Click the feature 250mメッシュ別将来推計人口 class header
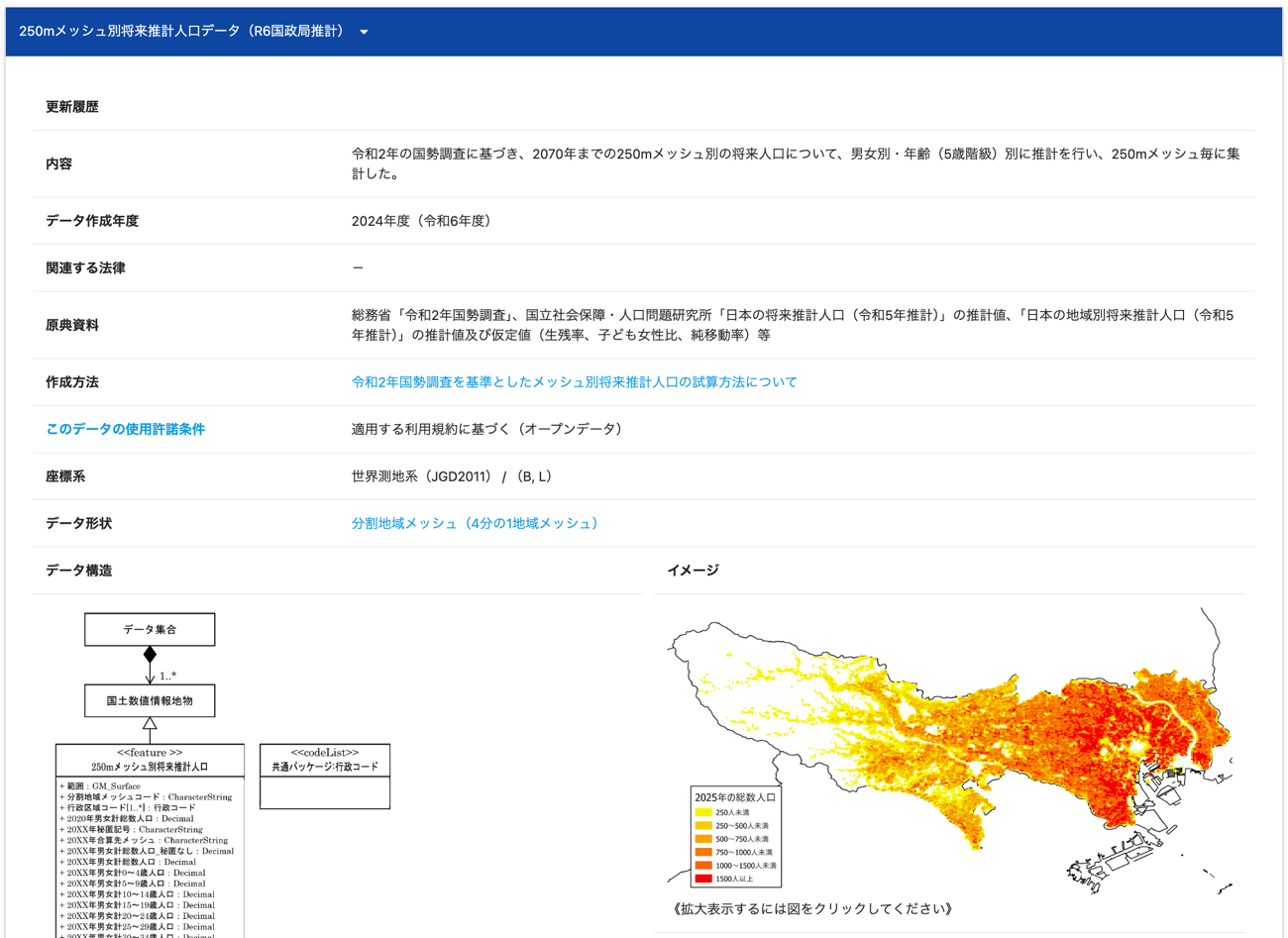This screenshot has width=1288, height=938. point(150,760)
